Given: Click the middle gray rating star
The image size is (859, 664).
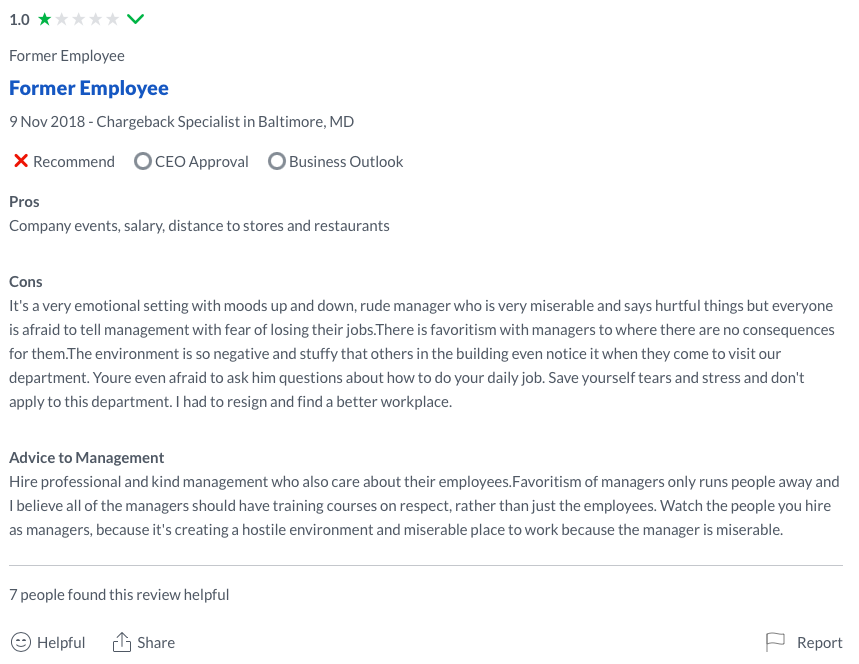Looking at the screenshot, I should [x=79, y=19].
